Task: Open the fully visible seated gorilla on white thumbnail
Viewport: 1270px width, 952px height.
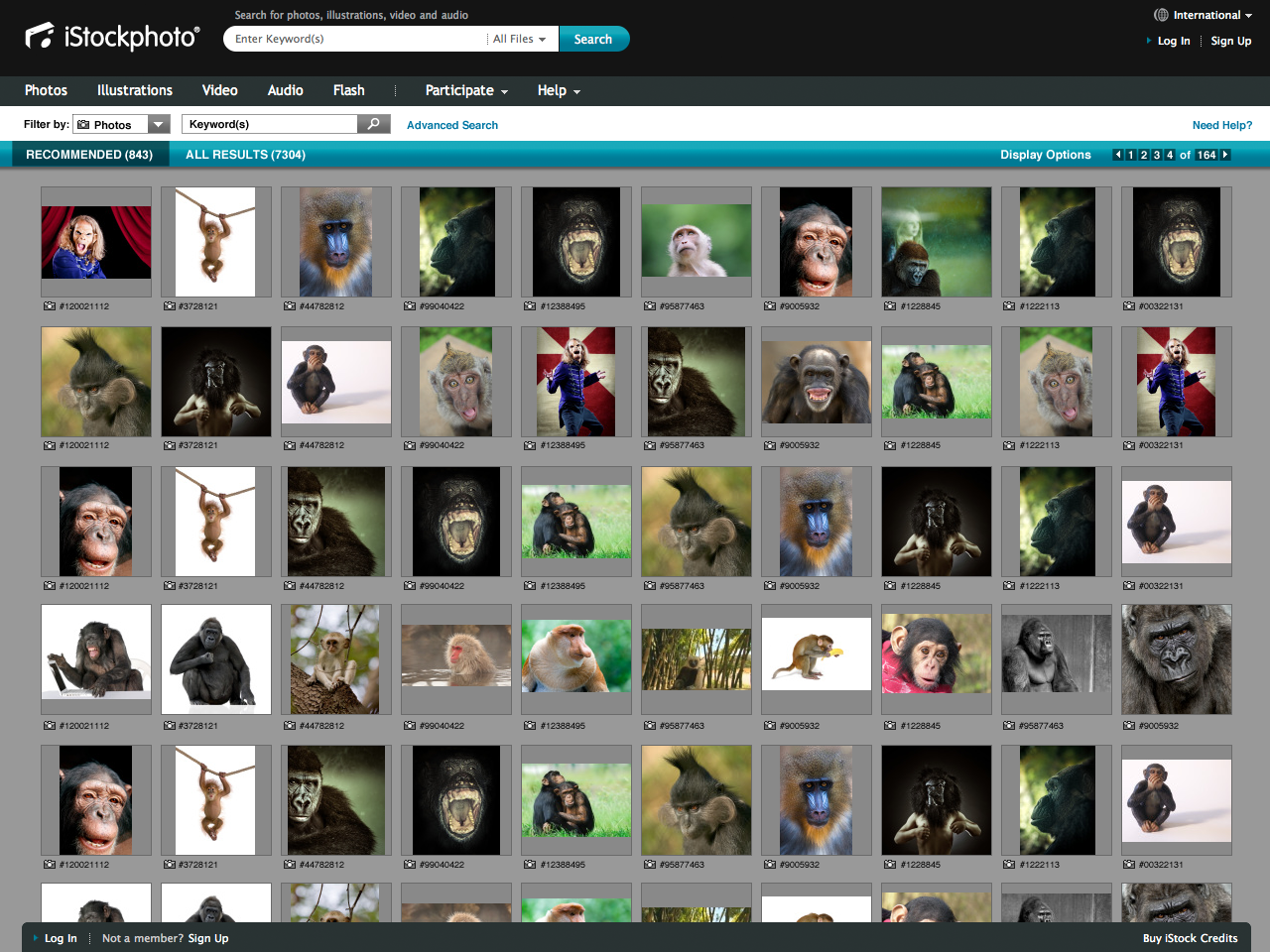Action: click(216, 659)
